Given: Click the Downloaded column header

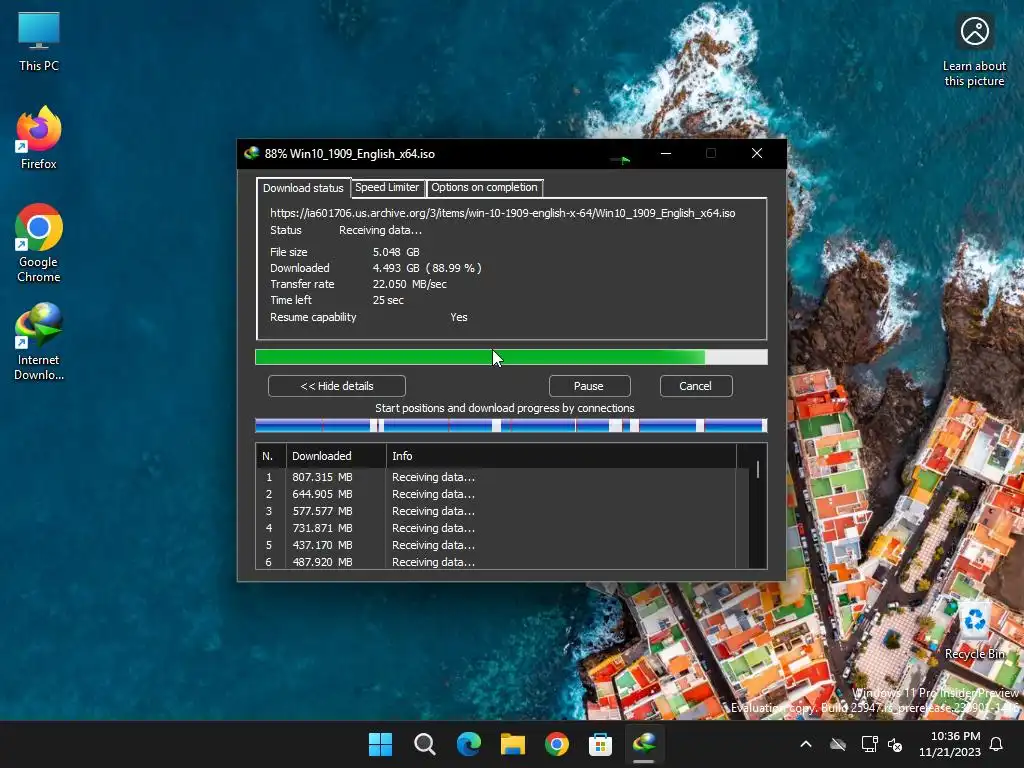Looking at the screenshot, I should (336, 456).
